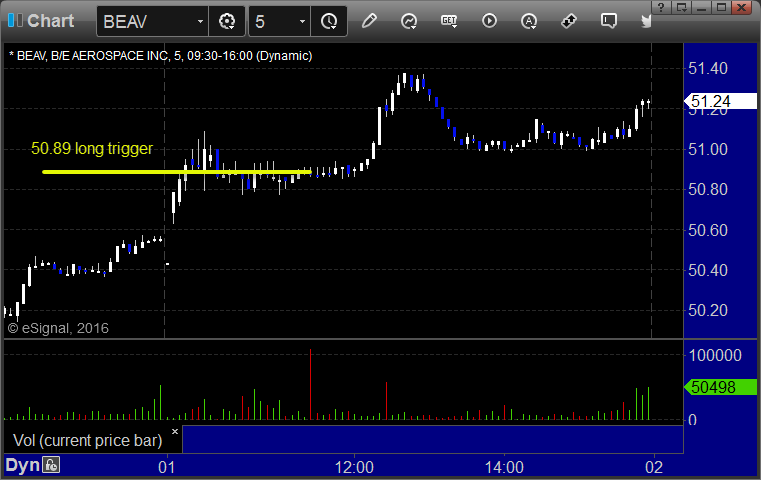Click the 51.40 price axis label
The height and width of the screenshot is (480, 761).
coord(708,68)
